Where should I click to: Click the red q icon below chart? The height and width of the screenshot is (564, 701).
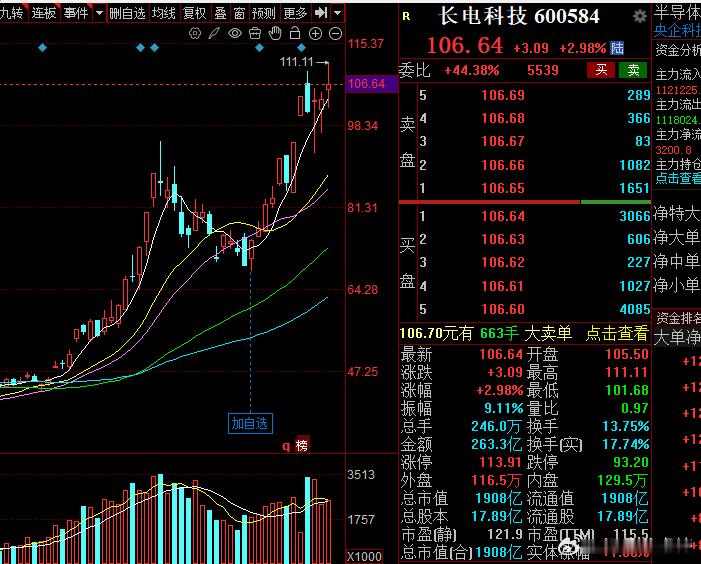pyautogui.click(x=286, y=446)
